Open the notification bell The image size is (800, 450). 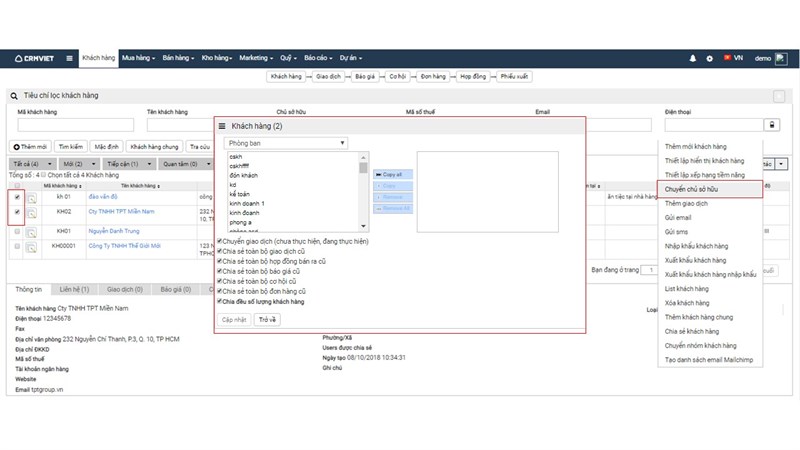pos(692,59)
